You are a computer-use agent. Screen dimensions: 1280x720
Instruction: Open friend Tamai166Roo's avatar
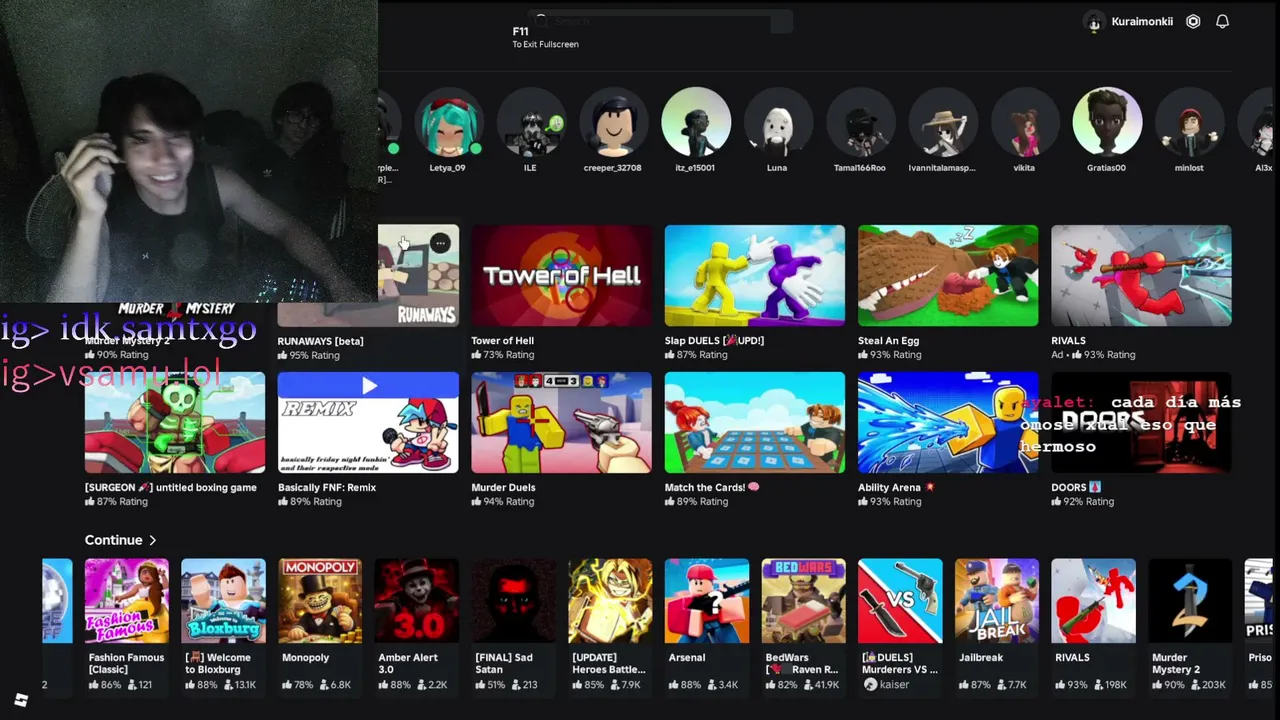pyautogui.click(x=860, y=122)
